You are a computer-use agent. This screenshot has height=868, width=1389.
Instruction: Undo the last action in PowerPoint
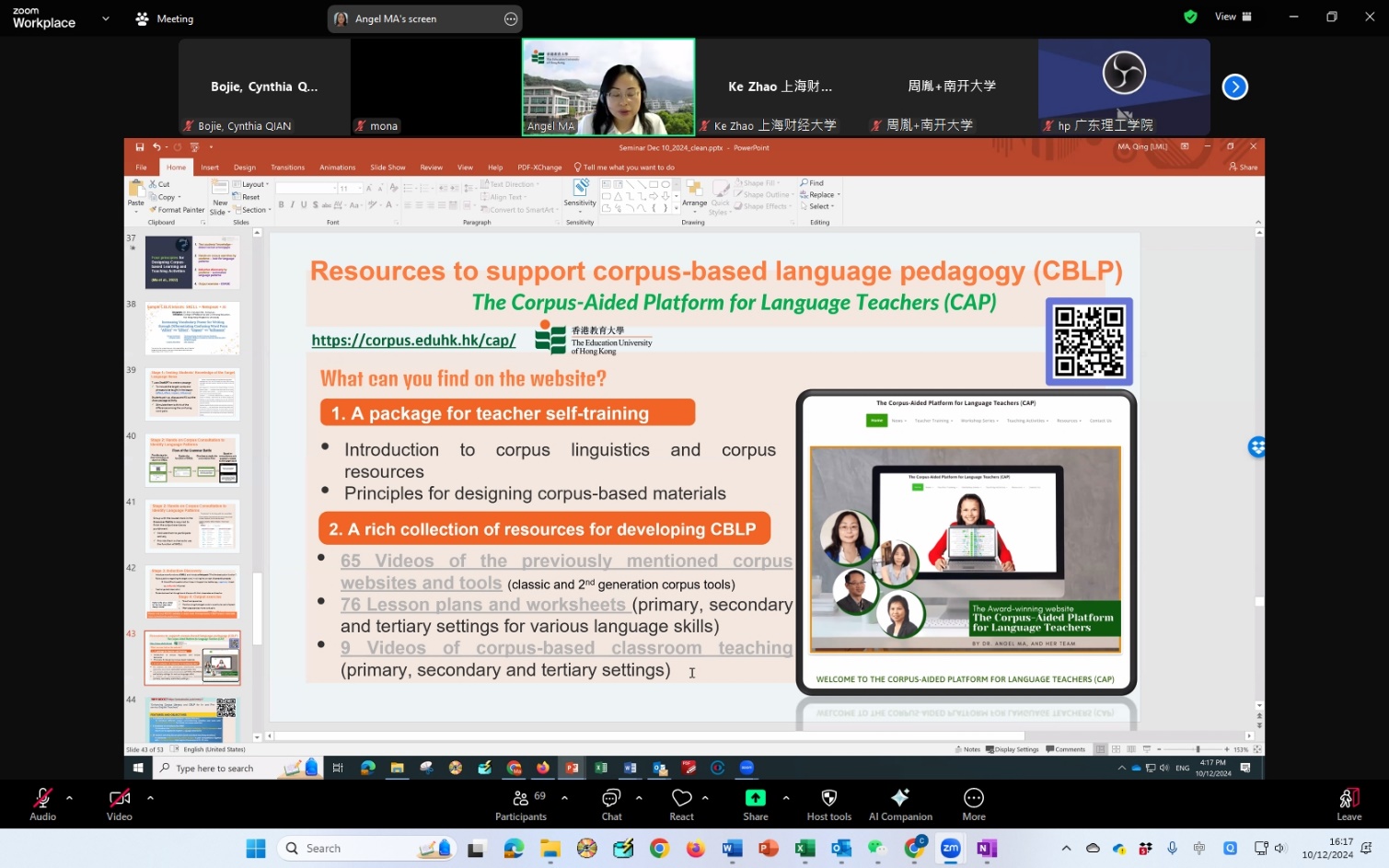click(156, 147)
